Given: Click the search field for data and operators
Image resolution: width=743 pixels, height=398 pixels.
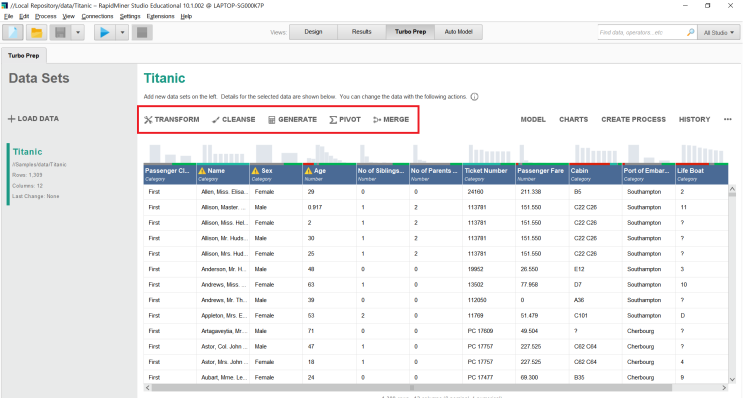Looking at the screenshot, I should [642, 33].
